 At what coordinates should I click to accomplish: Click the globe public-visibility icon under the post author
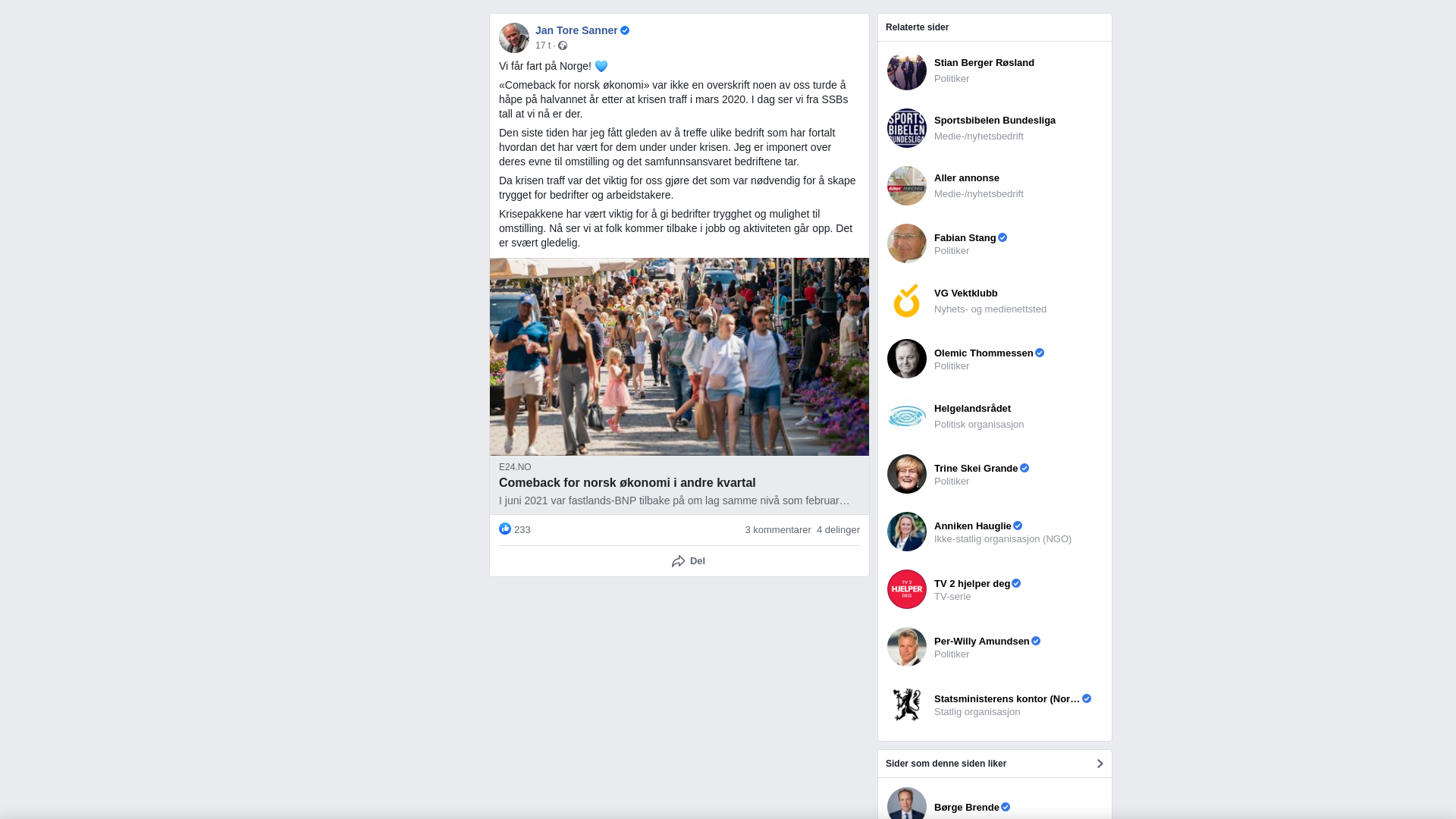563,46
